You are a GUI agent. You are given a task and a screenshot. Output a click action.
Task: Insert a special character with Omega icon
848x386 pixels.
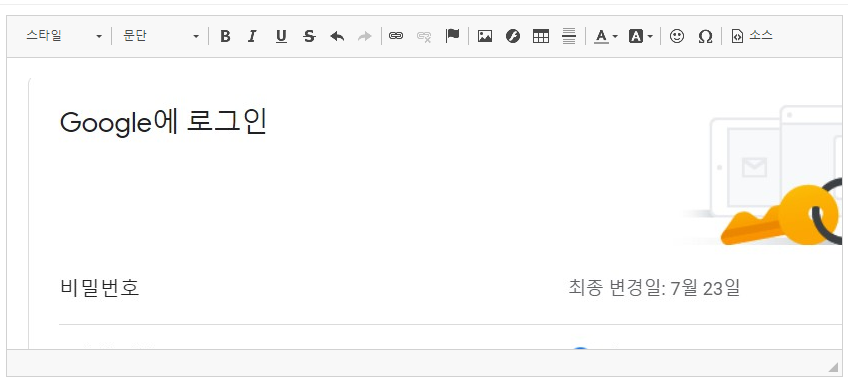pos(705,36)
